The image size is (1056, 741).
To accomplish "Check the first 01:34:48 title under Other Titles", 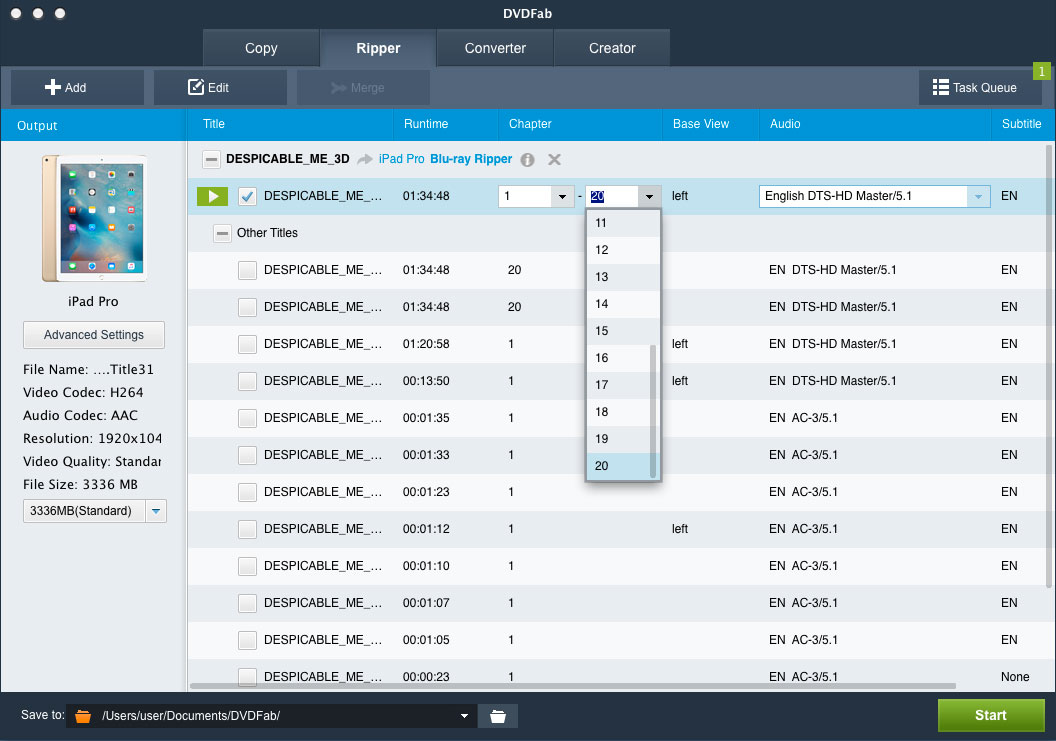I will pos(247,270).
